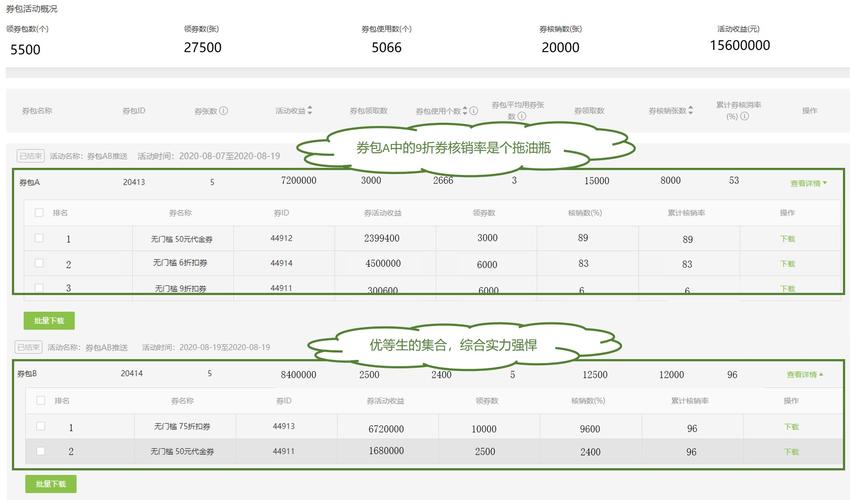Click the 12000 券核销张数 cell

pos(672,375)
